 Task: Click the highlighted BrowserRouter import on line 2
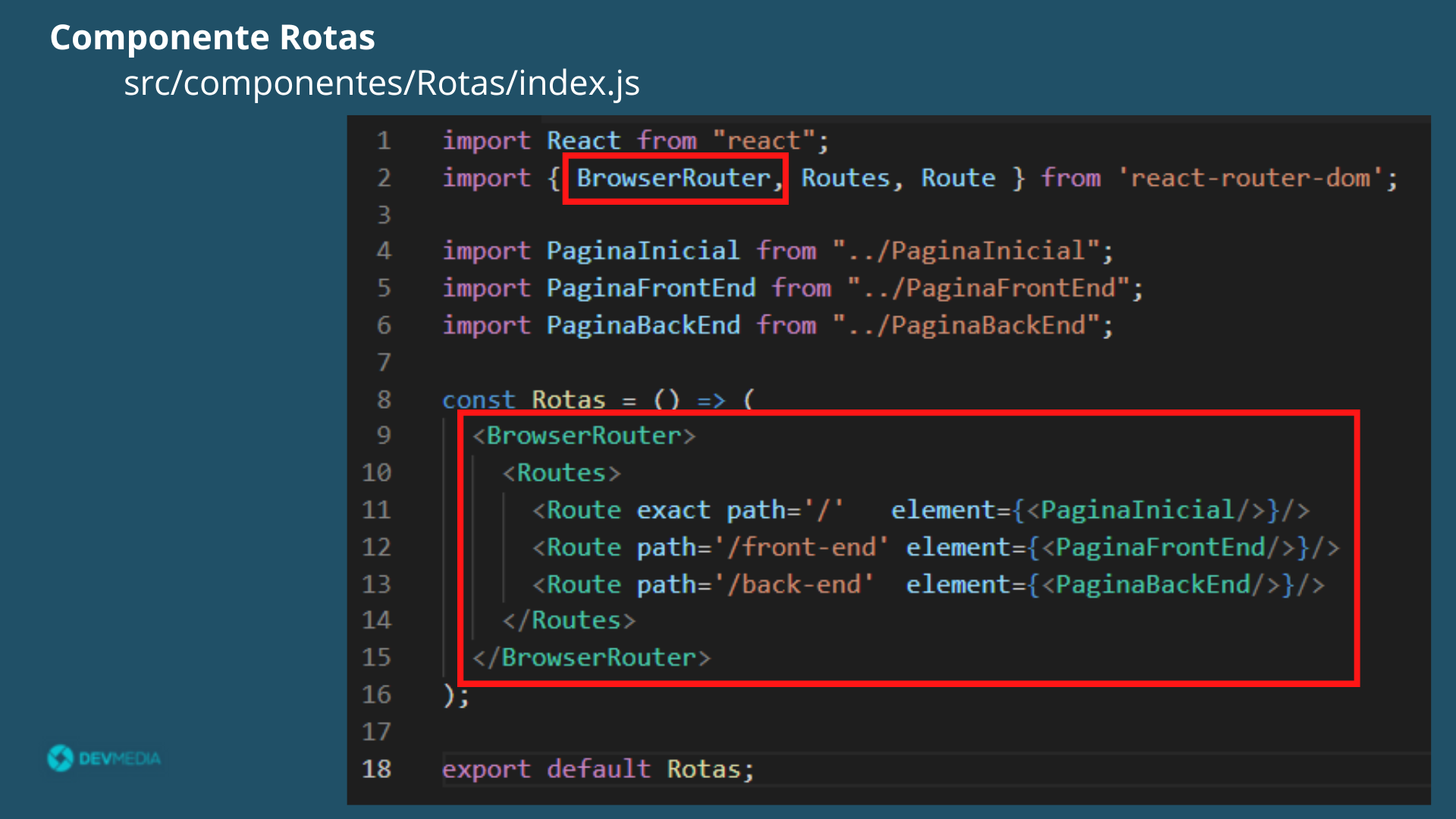673,178
